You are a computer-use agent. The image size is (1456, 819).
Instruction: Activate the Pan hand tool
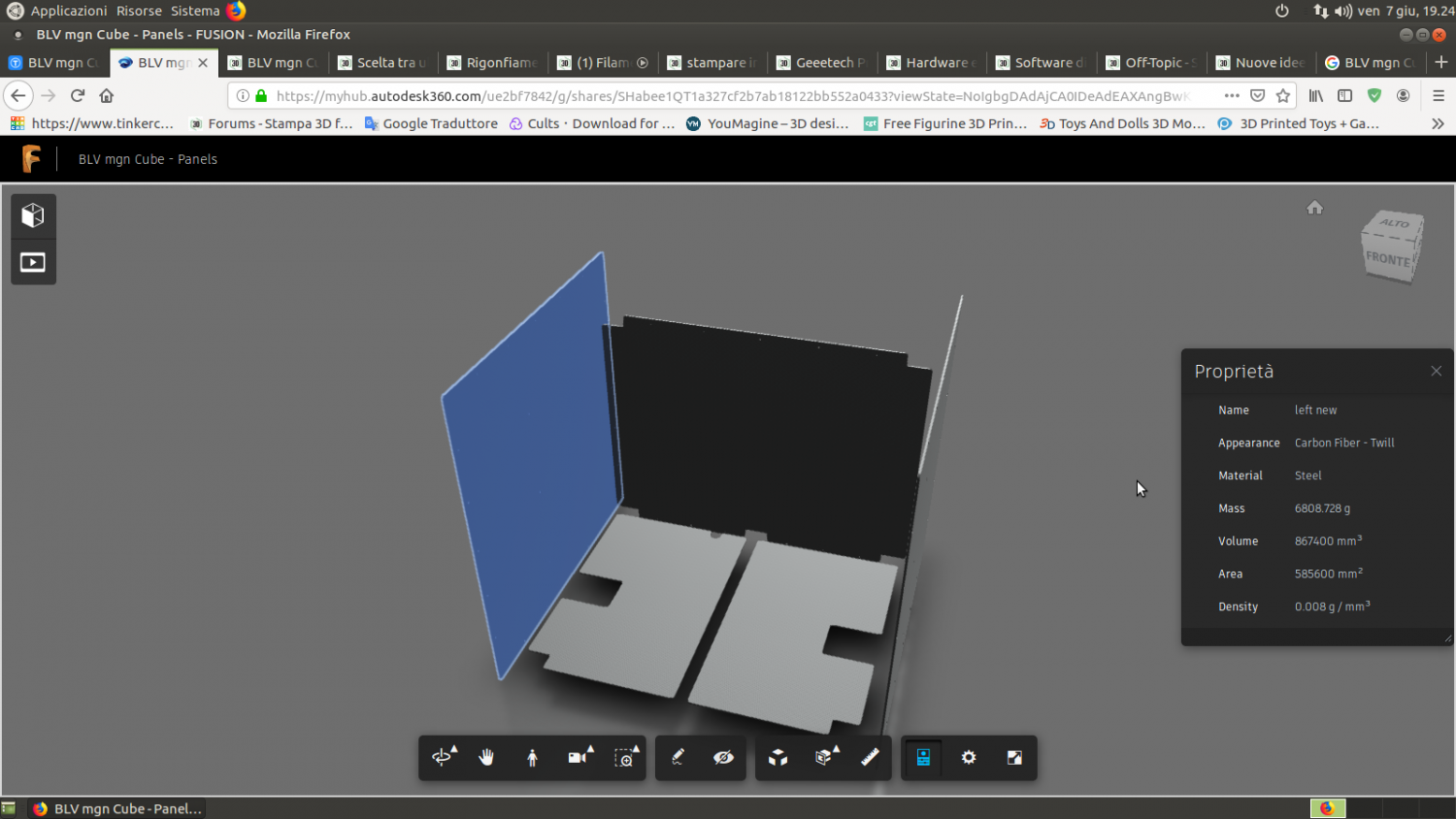coord(486,758)
